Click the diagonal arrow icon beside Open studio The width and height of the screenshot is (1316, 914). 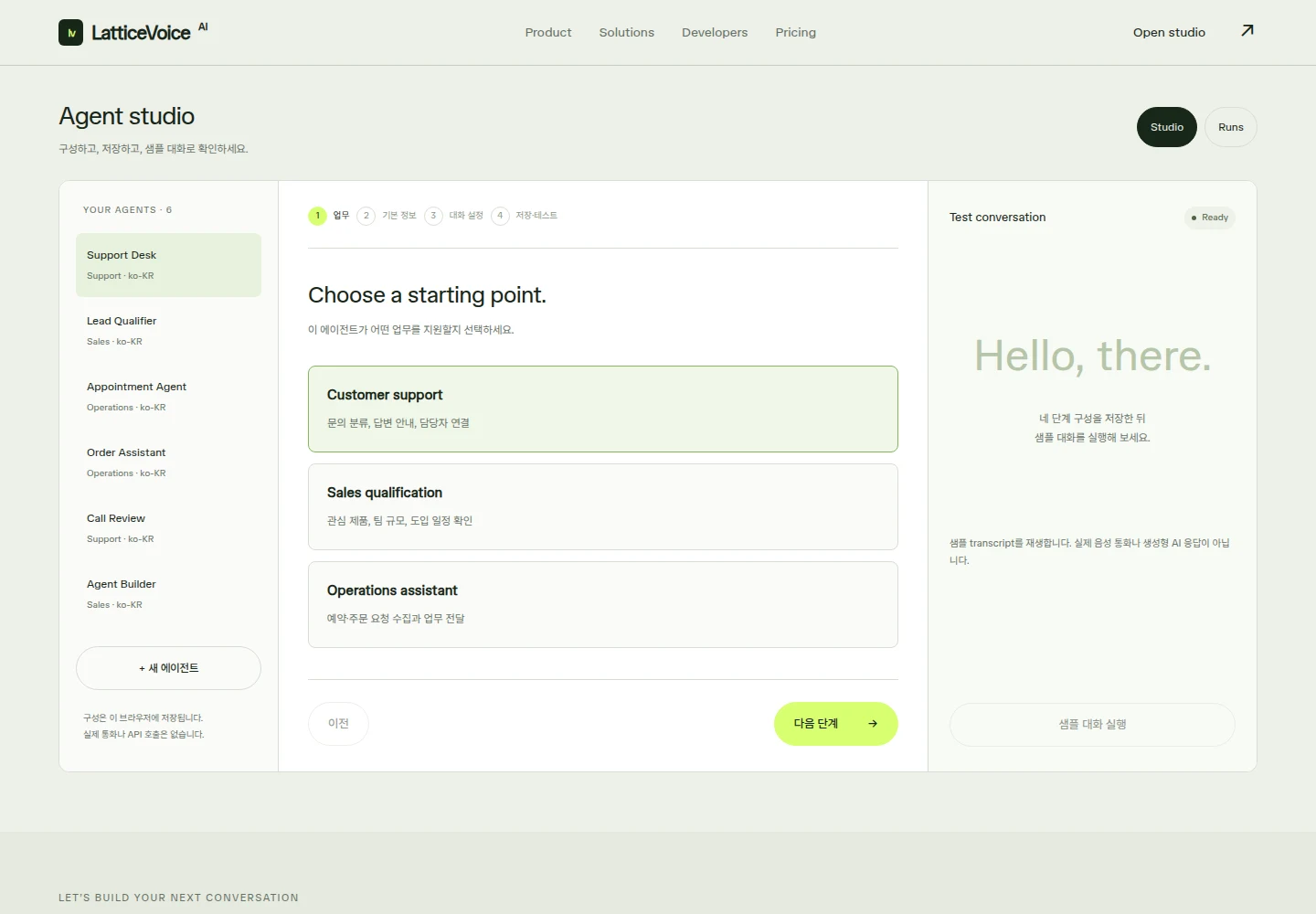[x=1247, y=31]
